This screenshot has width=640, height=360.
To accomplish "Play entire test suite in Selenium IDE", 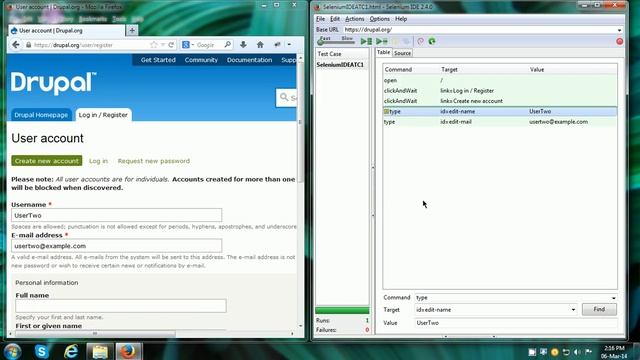I will (x=366, y=41).
